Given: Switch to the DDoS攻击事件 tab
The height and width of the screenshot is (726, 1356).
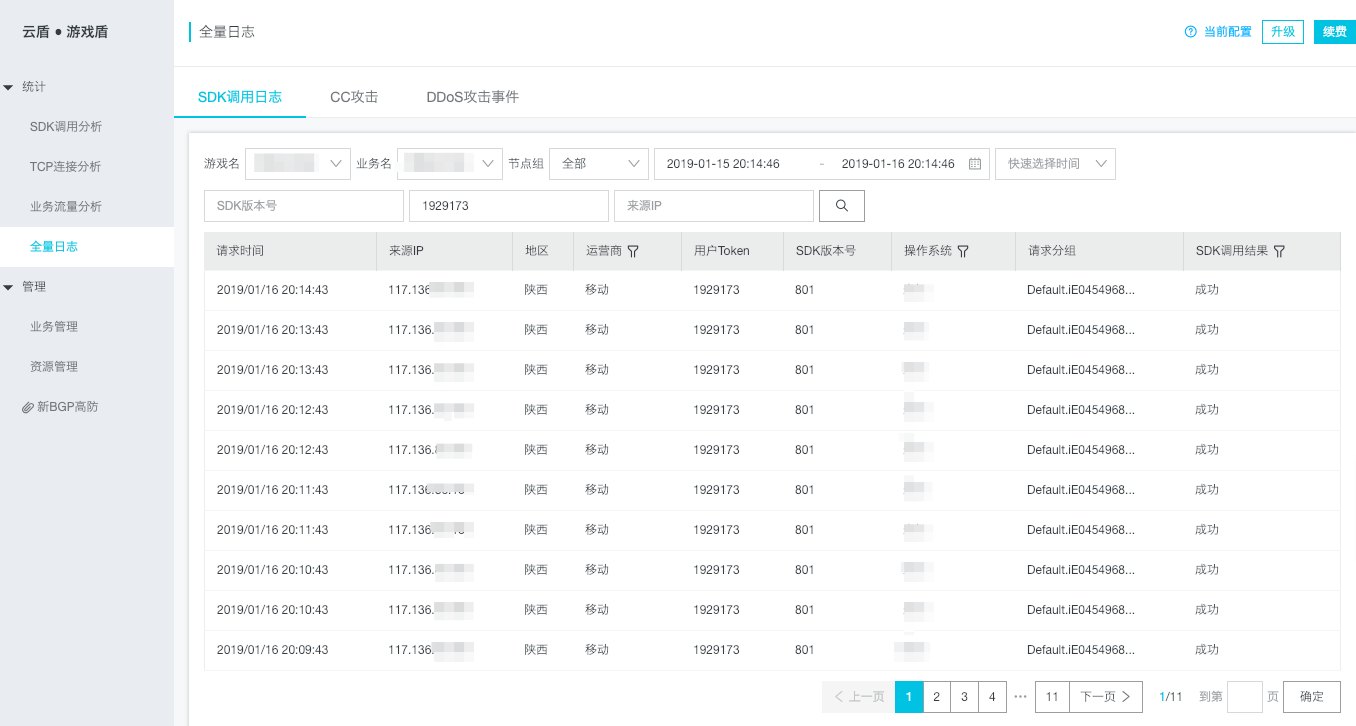Looking at the screenshot, I should coord(472,97).
